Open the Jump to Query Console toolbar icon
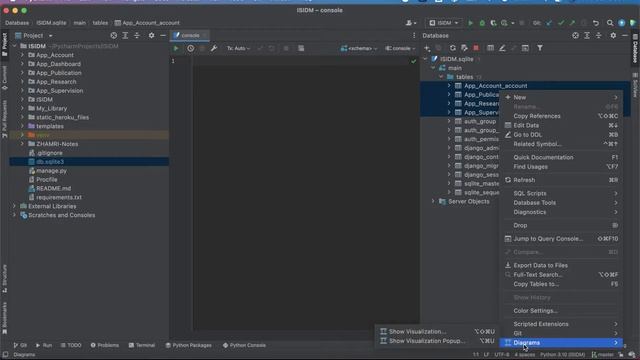 [x=525, y=48]
